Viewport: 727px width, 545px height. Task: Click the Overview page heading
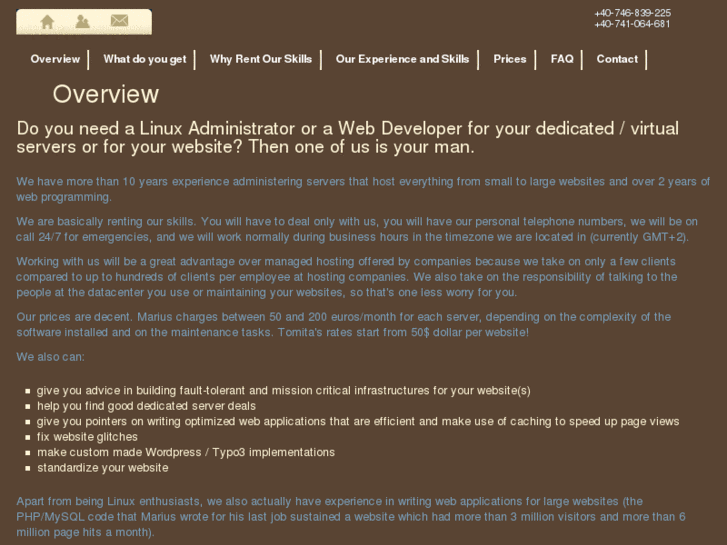[106, 94]
